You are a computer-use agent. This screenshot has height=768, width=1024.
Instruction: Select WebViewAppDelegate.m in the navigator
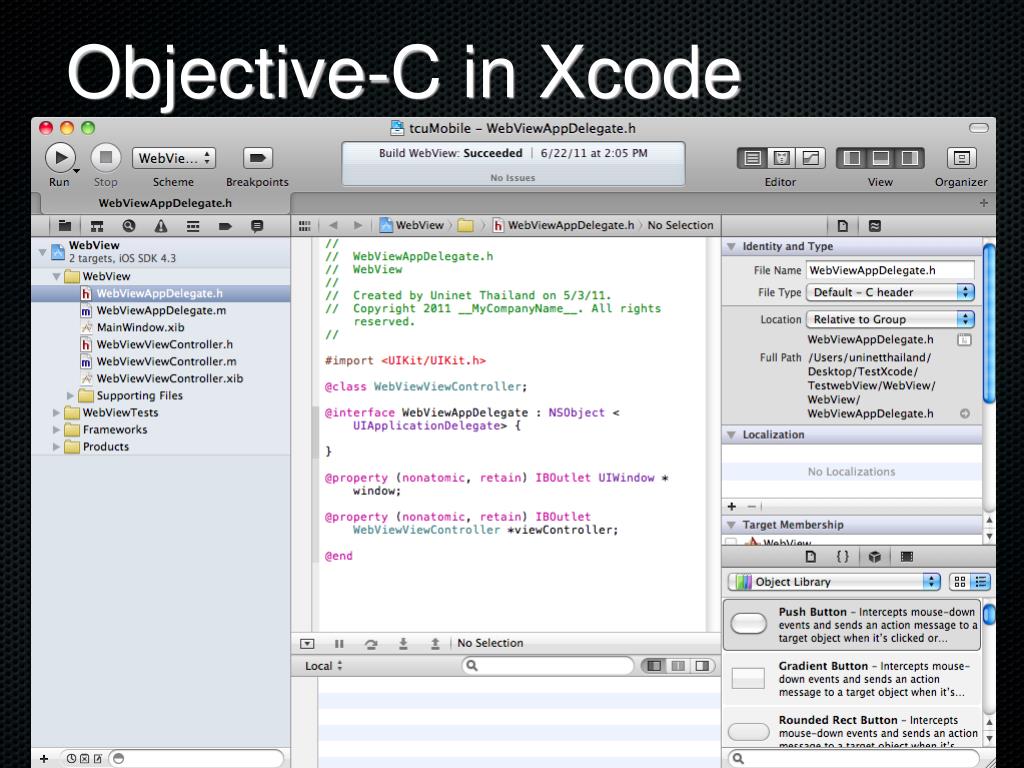161,311
